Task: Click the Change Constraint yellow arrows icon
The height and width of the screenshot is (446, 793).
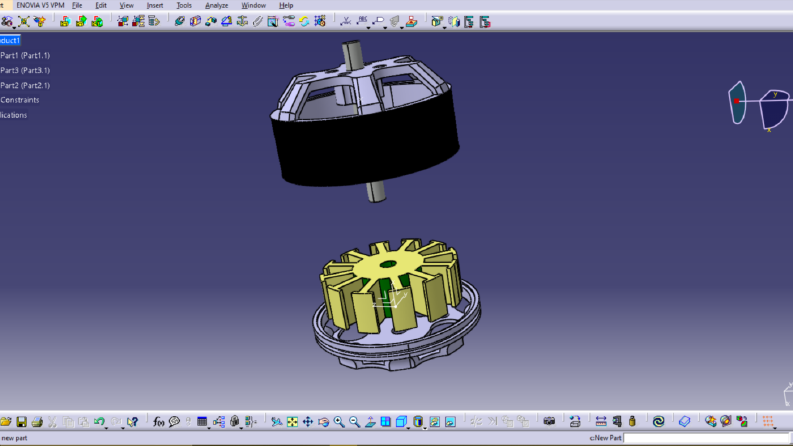Action: [304, 21]
